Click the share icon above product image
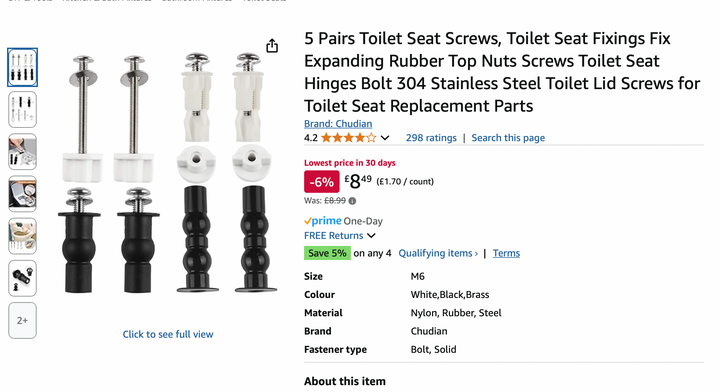The height and width of the screenshot is (392, 720). (x=272, y=46)
